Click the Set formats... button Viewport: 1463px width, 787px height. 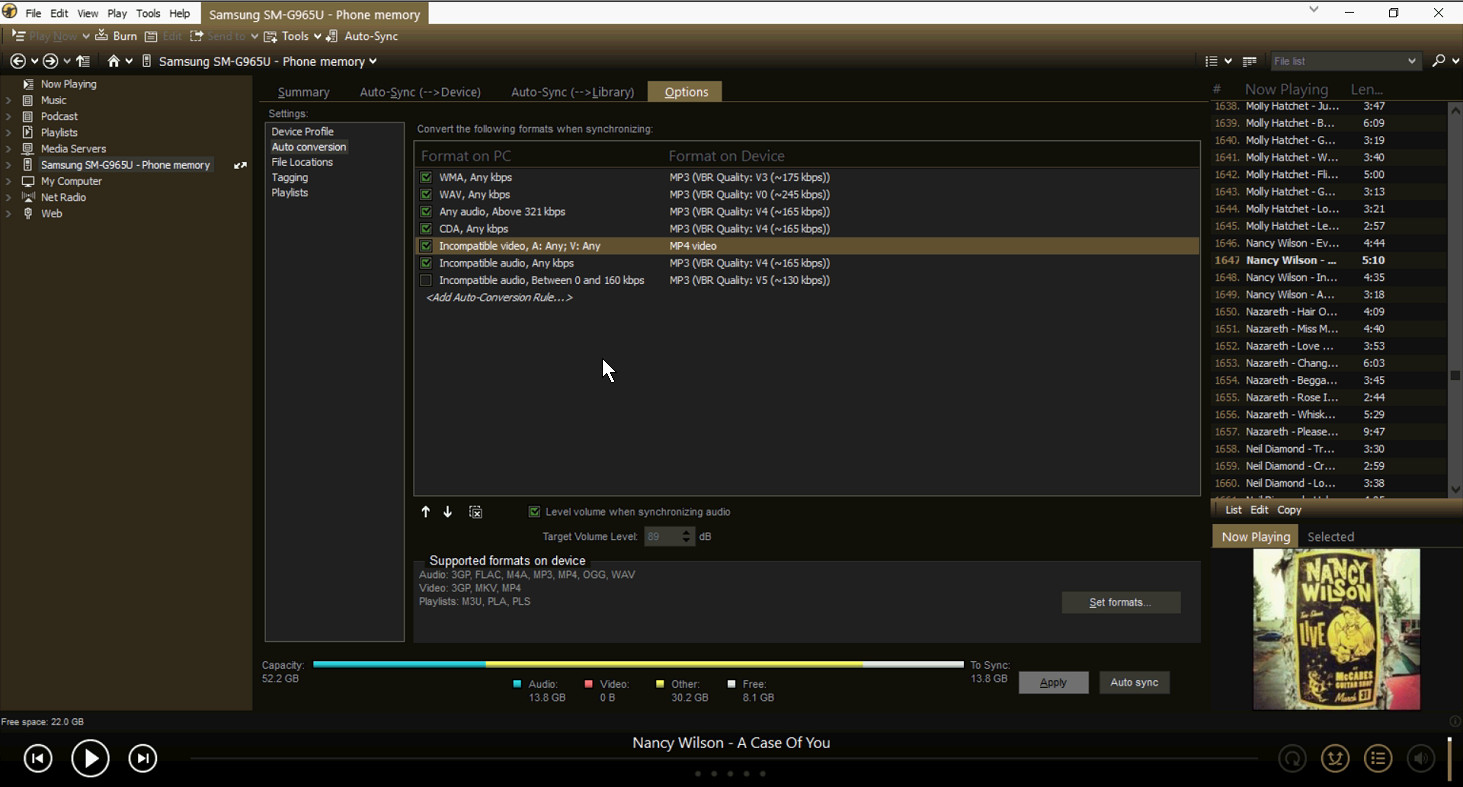[x=1120, y=602]
